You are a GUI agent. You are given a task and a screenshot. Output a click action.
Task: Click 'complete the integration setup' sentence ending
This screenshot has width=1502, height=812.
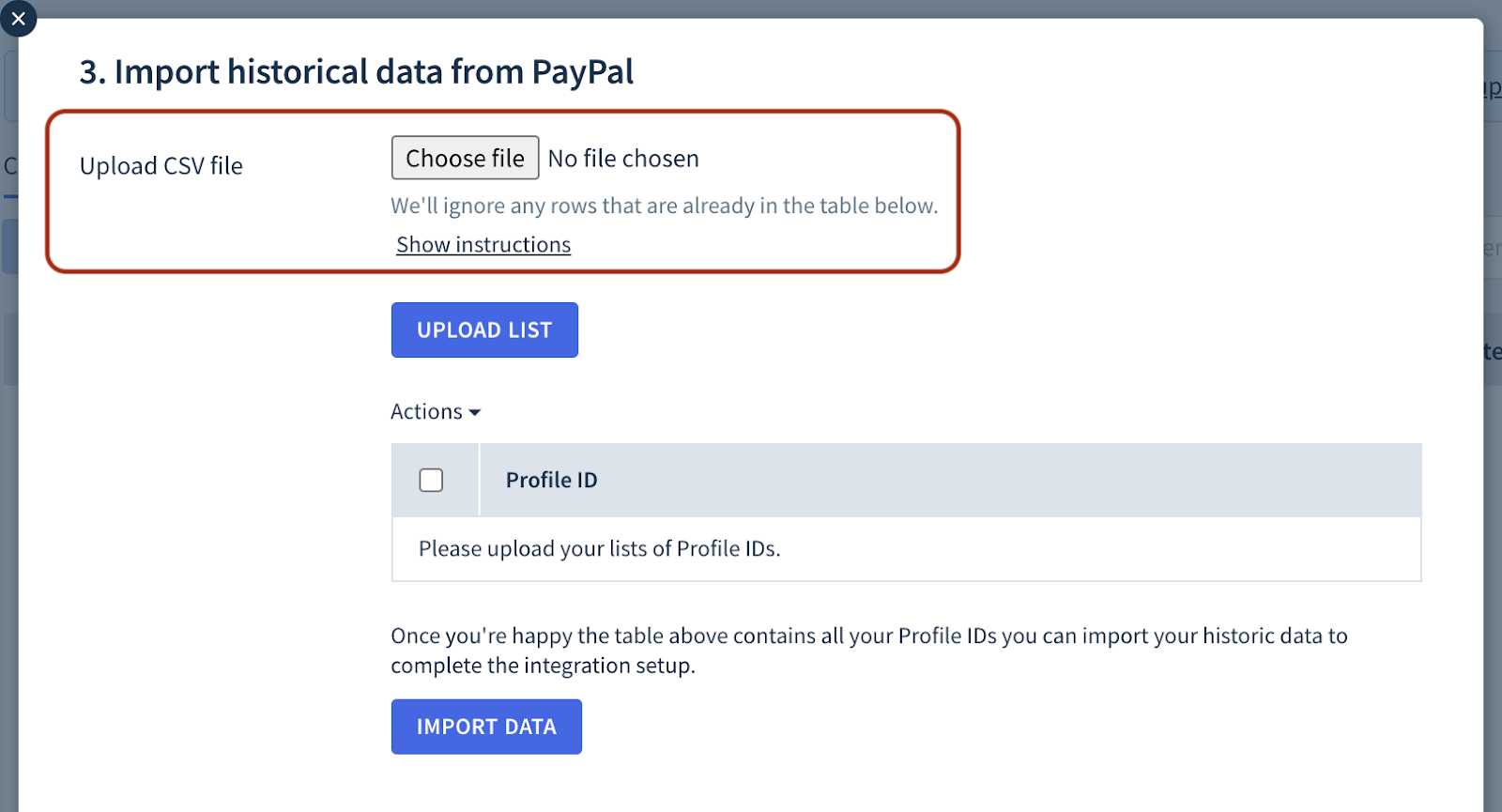[543, 666]
